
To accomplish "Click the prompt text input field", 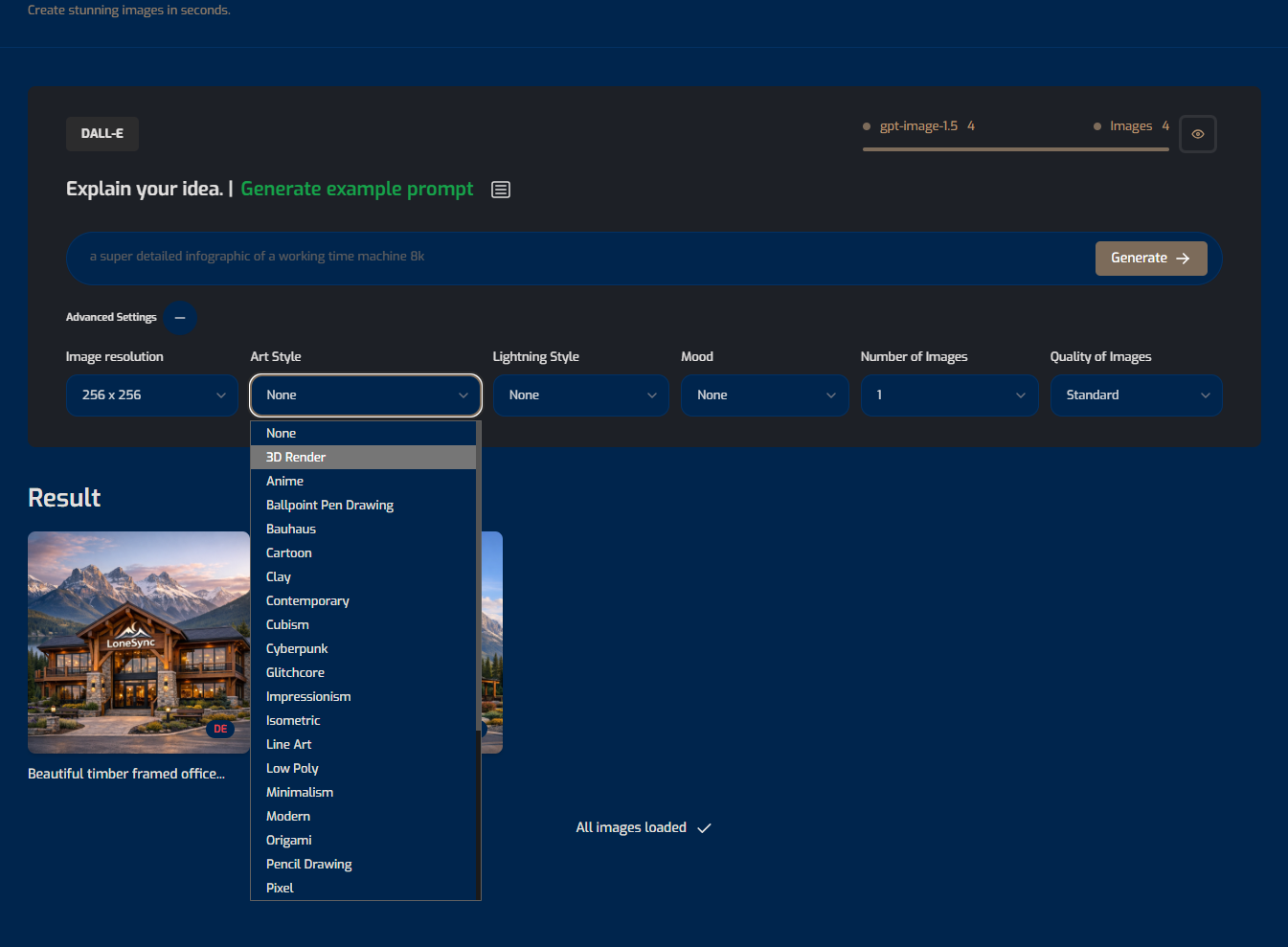I will (x=575, y=257).
